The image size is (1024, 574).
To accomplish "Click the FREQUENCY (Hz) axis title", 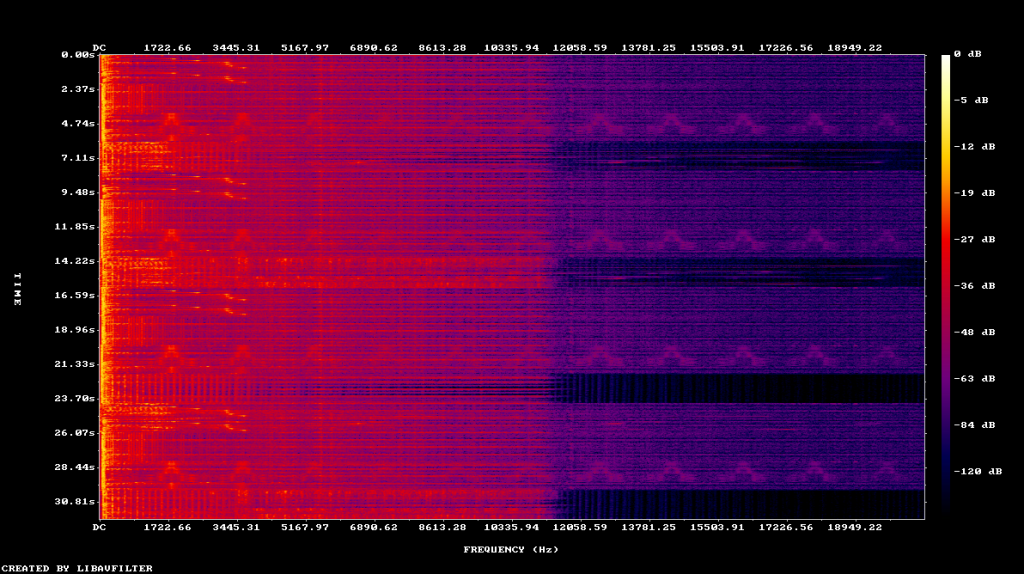I will click(x=511, y=550).
